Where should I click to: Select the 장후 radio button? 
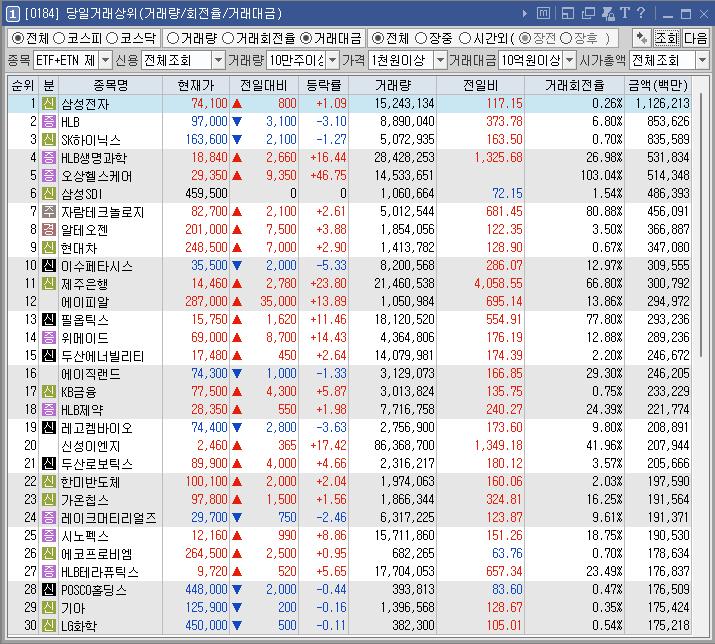[565, 38]
